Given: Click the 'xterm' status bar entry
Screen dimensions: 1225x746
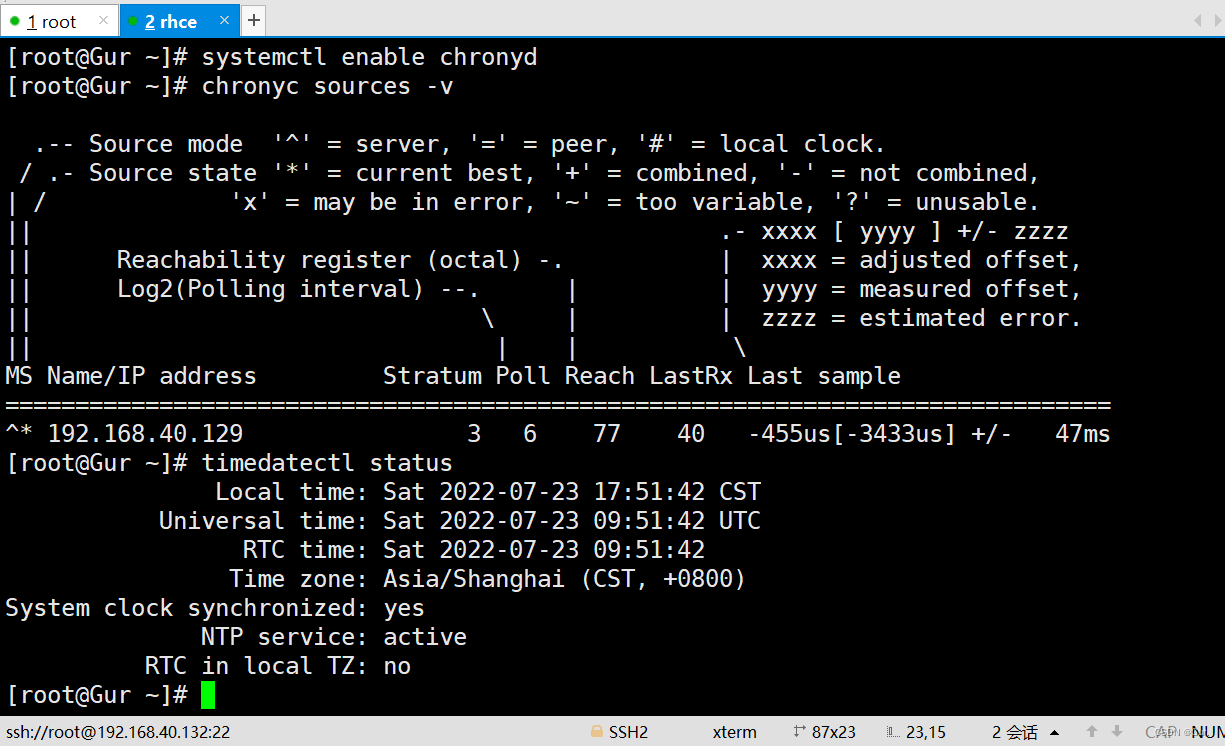Looking at the screenshot, I should (734, 732).
